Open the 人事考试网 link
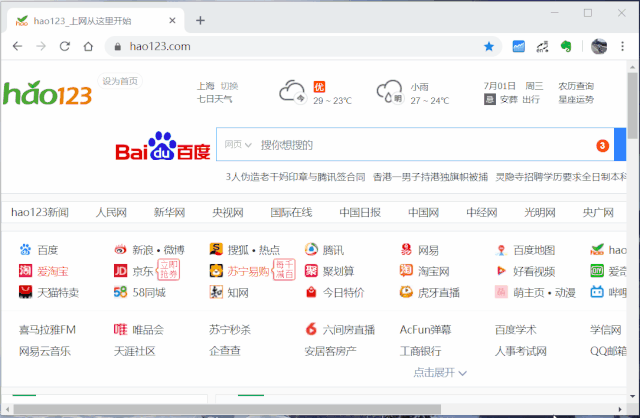This screenshot has height=418, width=640. [520, 351]
